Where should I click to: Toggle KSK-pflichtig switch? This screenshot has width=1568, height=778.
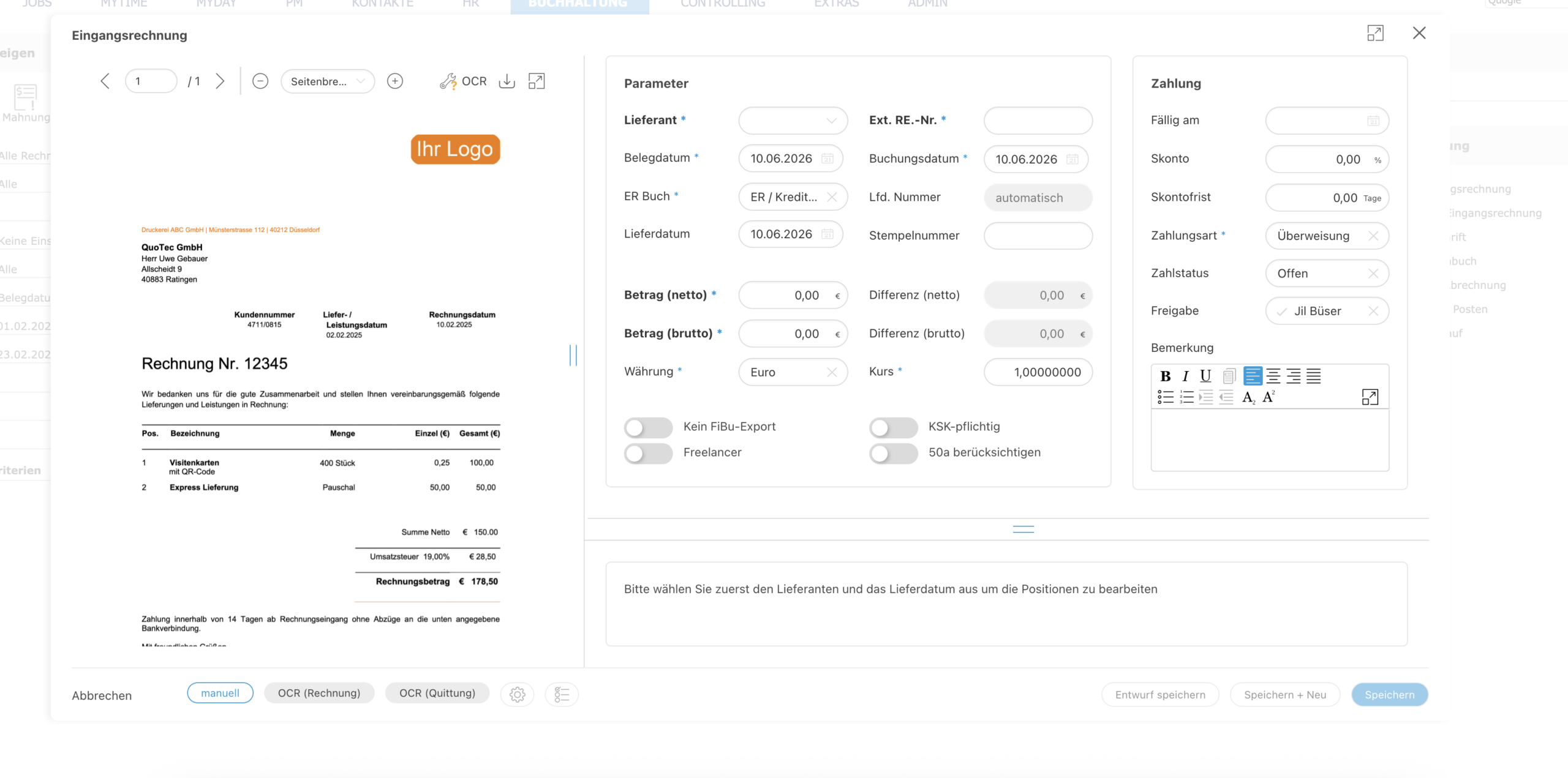(893, 427)
